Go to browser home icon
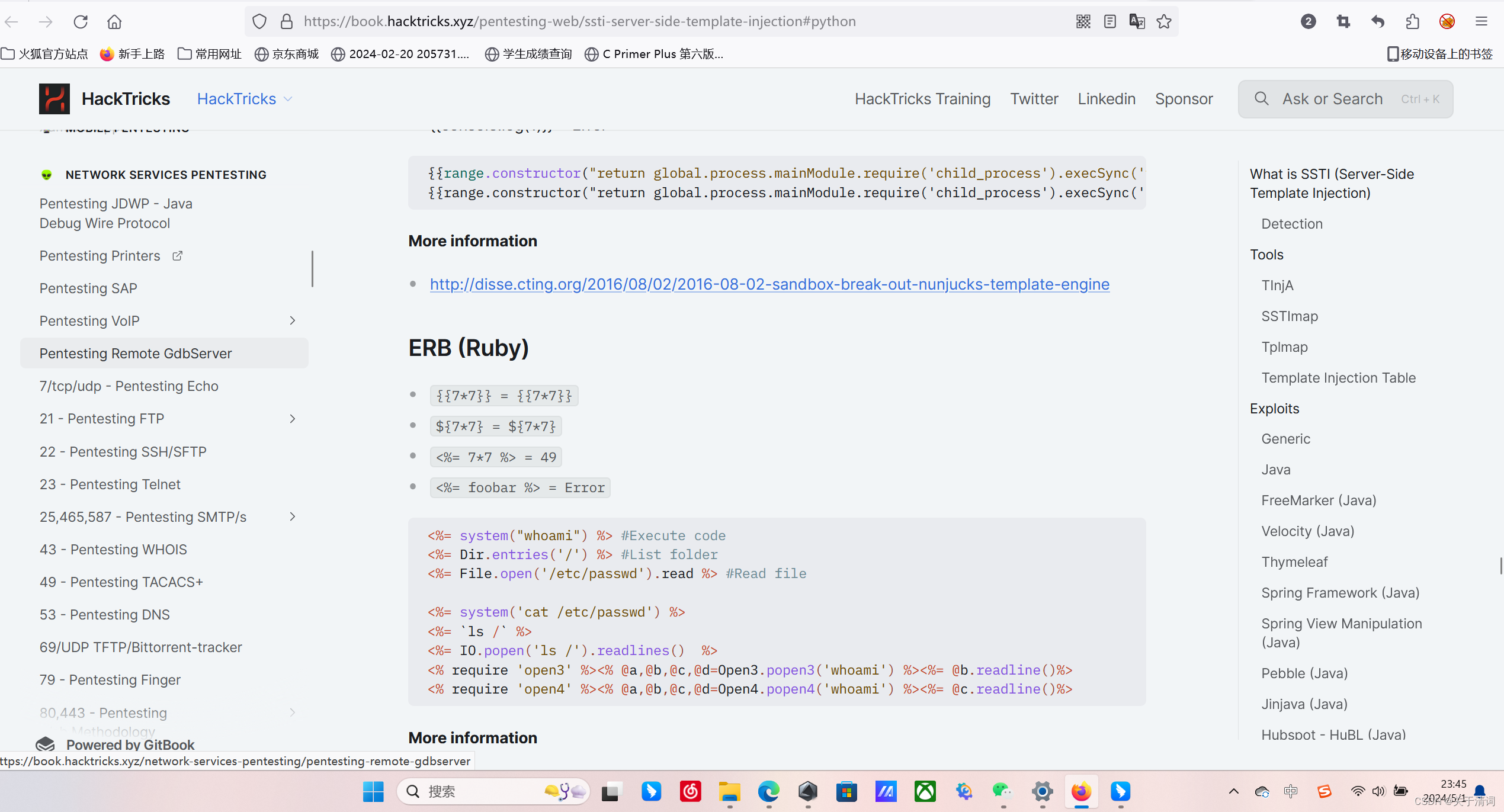This screenshot has width=1504, height=812. pos(114,22)
